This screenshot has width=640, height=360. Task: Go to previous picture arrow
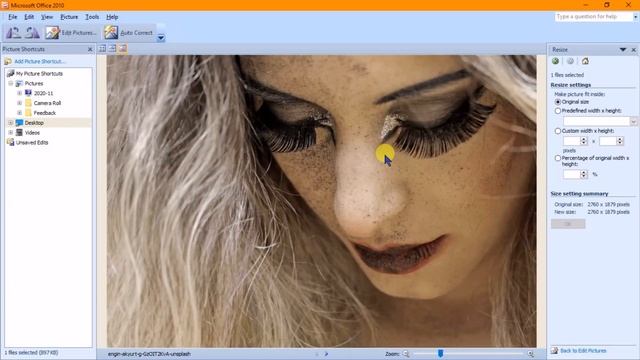317,354
